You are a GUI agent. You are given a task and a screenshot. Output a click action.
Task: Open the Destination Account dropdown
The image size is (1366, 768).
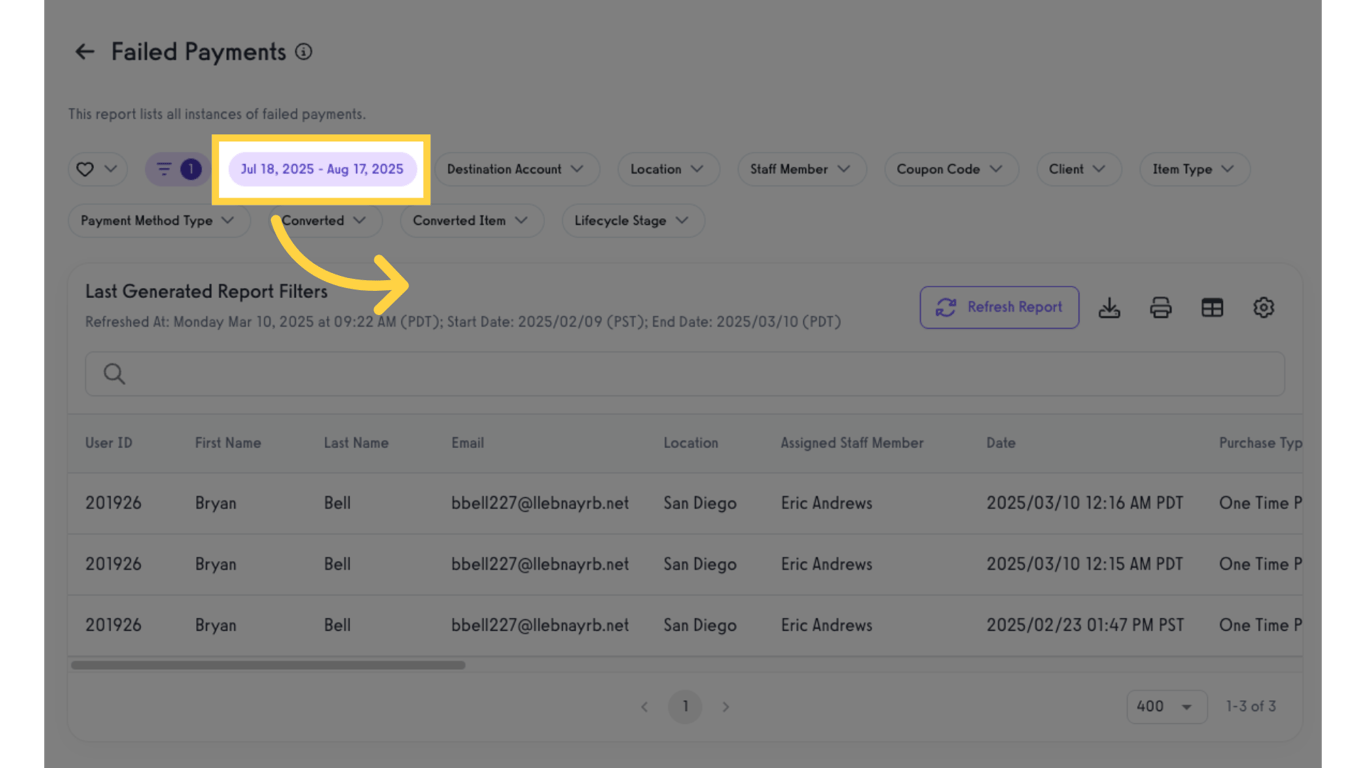(516, 169)
